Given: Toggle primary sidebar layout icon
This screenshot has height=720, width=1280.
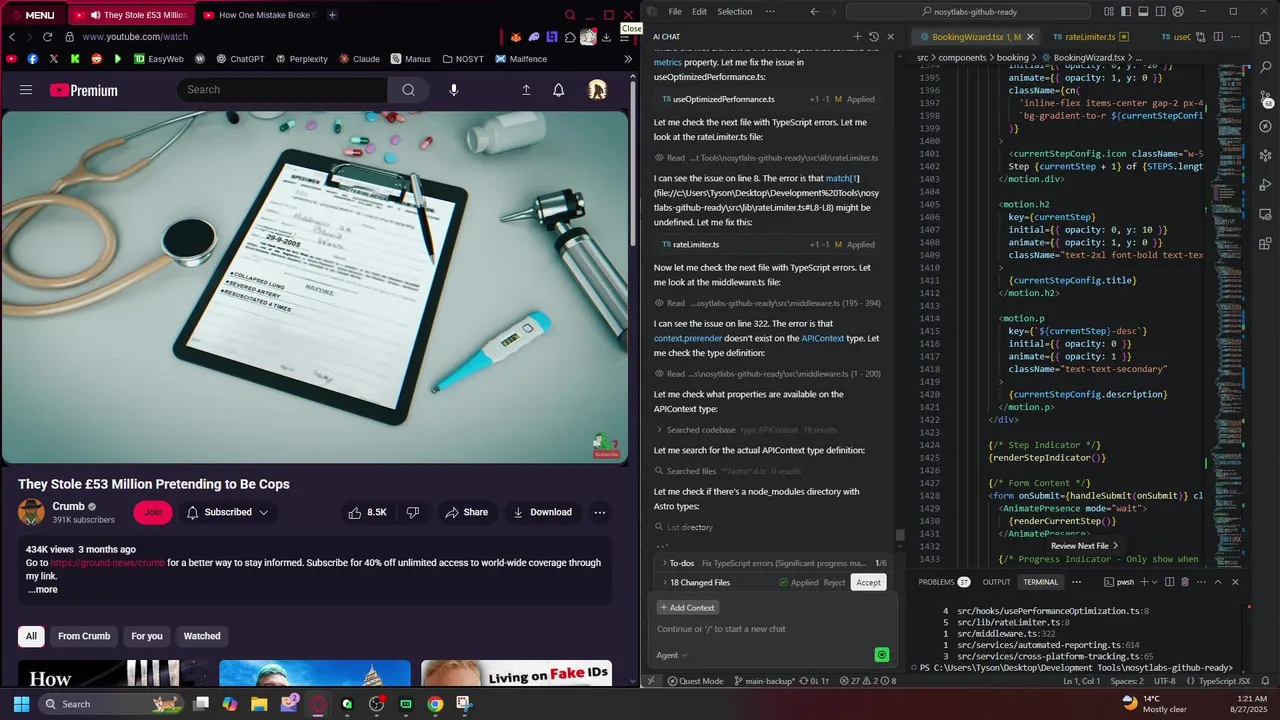Looking at the screenshot, I should [1126, 12].
